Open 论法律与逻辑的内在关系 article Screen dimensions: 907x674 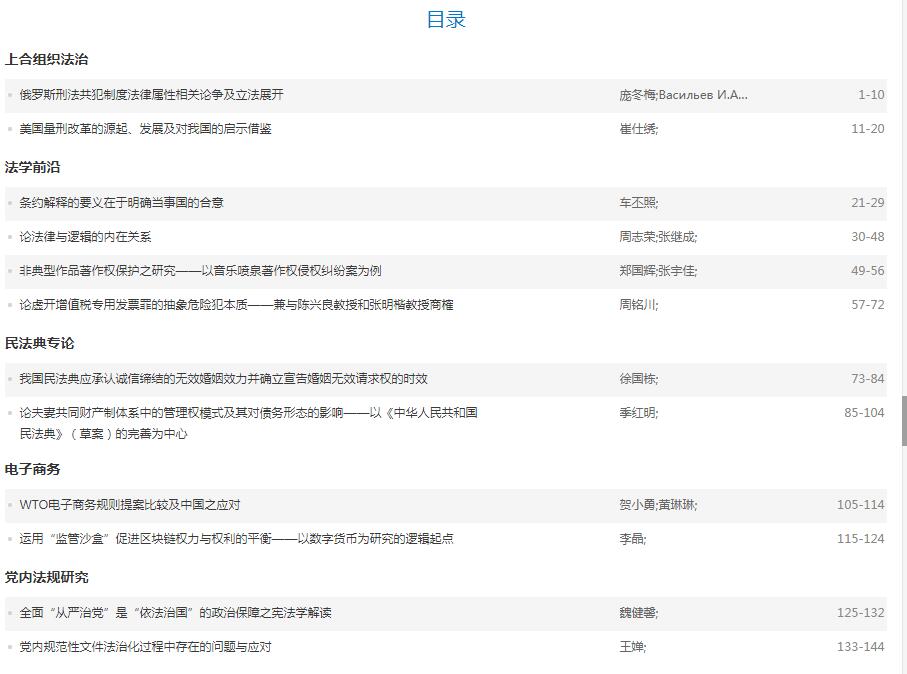coord(85,237)
